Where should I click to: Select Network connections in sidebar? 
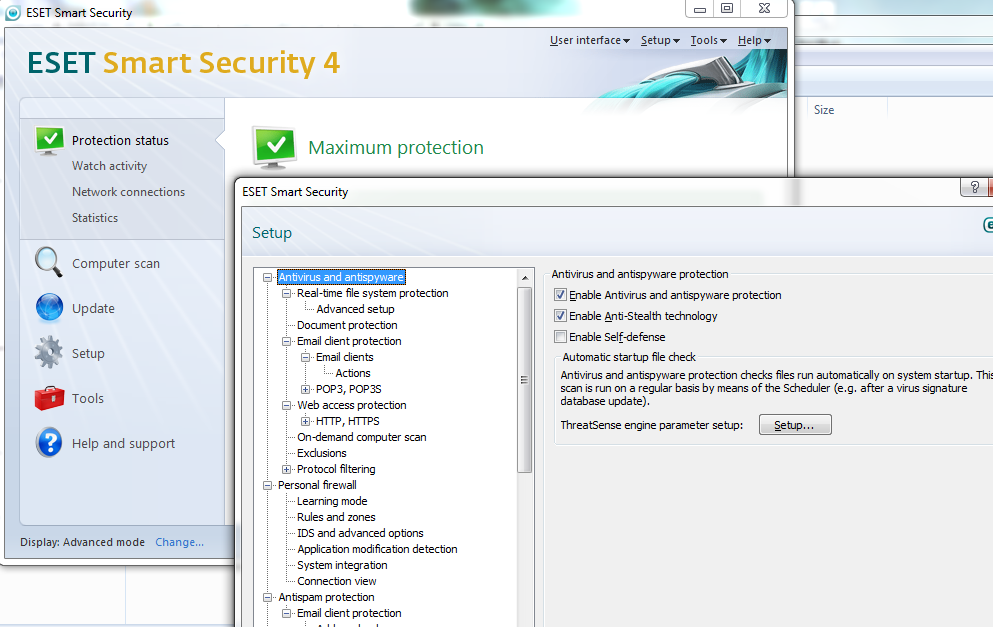click(x=129, y=192)
